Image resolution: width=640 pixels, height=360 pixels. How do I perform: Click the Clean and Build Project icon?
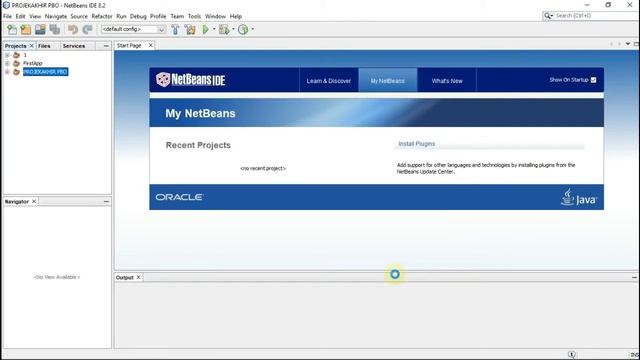click(190, 29)
